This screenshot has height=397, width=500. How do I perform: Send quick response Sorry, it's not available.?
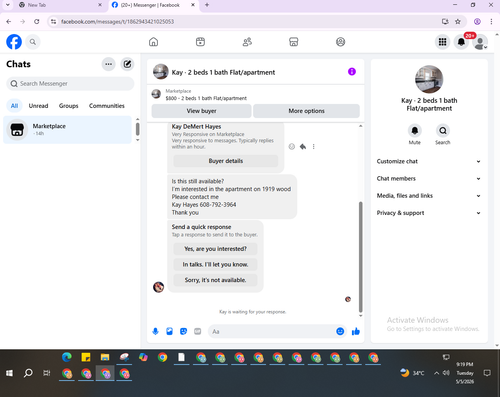[215, 280]
